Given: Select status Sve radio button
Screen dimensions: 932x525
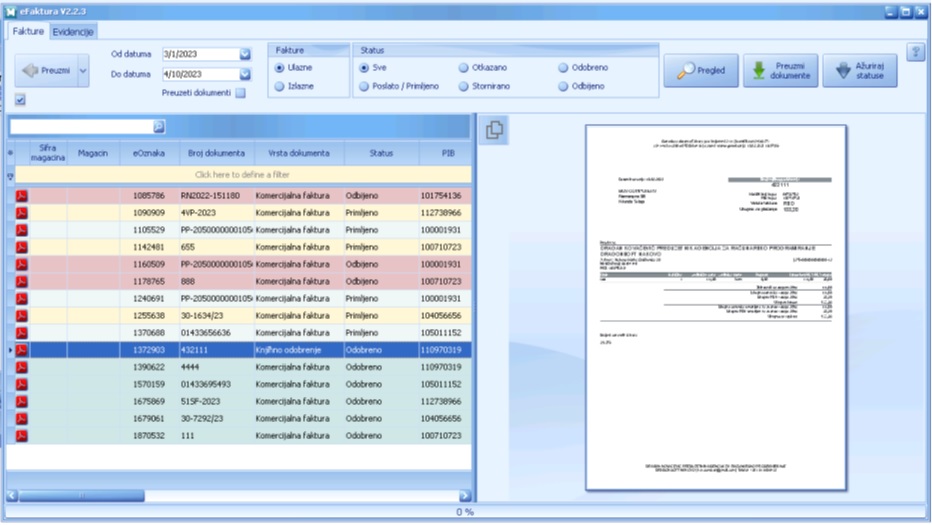Looking at the screenshot, I should pos(364,68).
